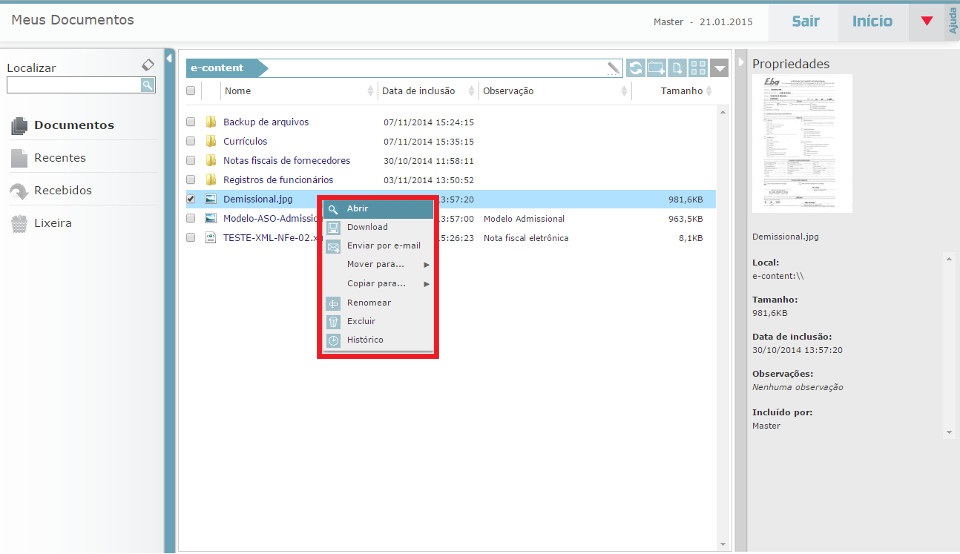
Task: Click the add document icon in toolbar
Action: (677, 68)
